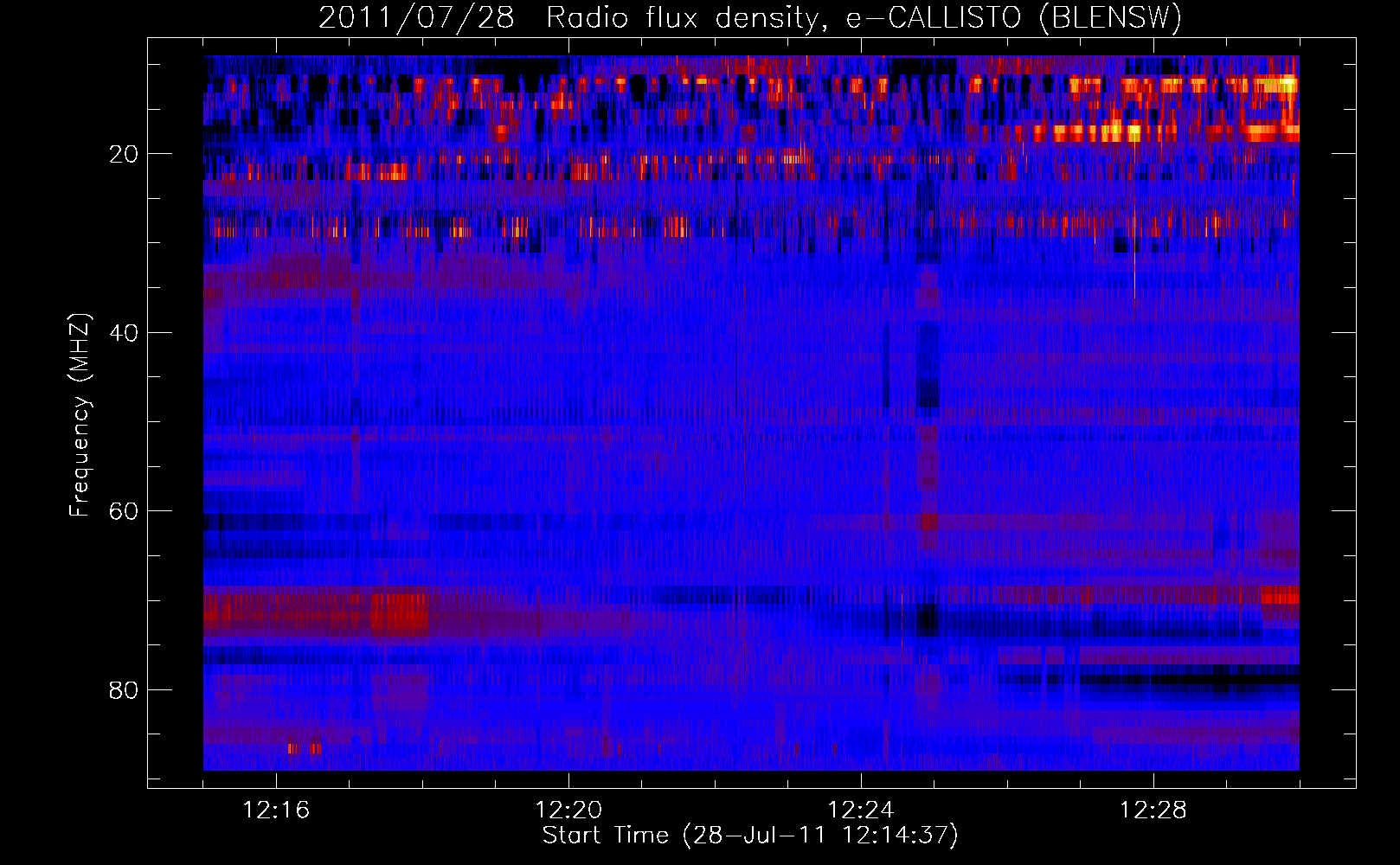Viewport: 1400px width, 865px height.
Task: Click the 60 MHz frequency tick label
Action: point(125,511)
